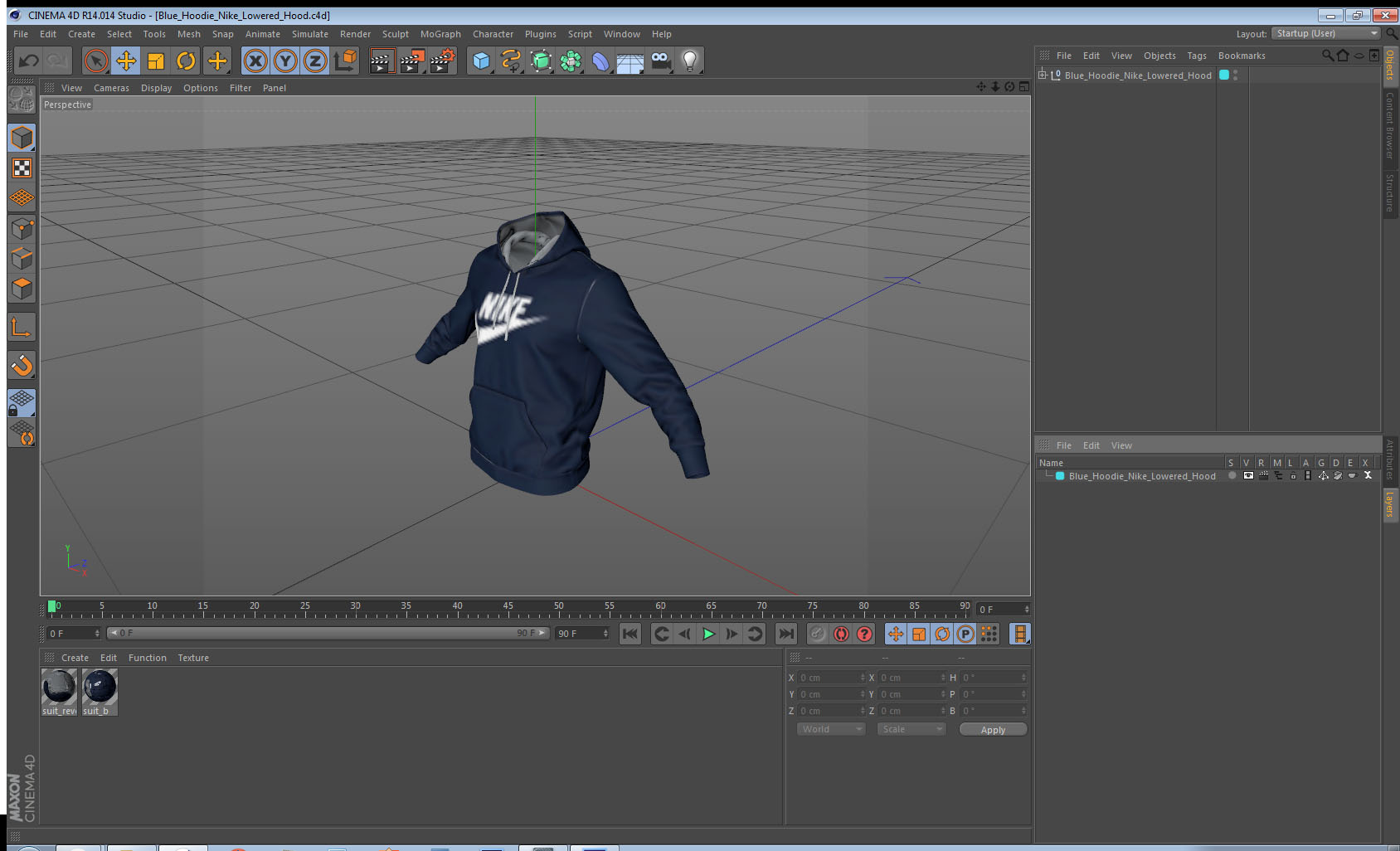Open Edit Render Settings
The height and width of the screenshot is (851, 1400).
(x=442, y=61)
